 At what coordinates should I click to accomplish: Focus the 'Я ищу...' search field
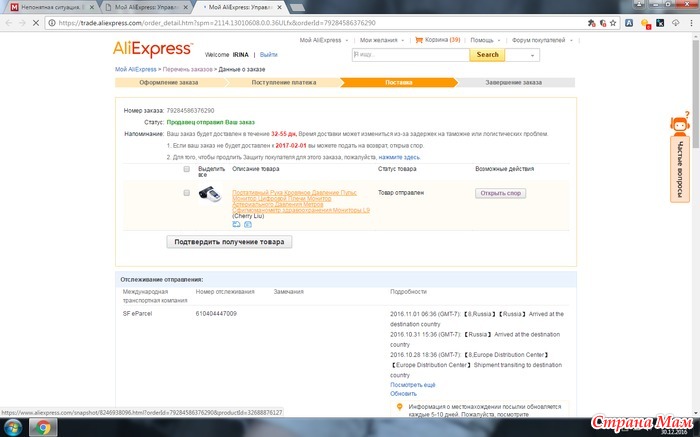[x=410, y=54]
